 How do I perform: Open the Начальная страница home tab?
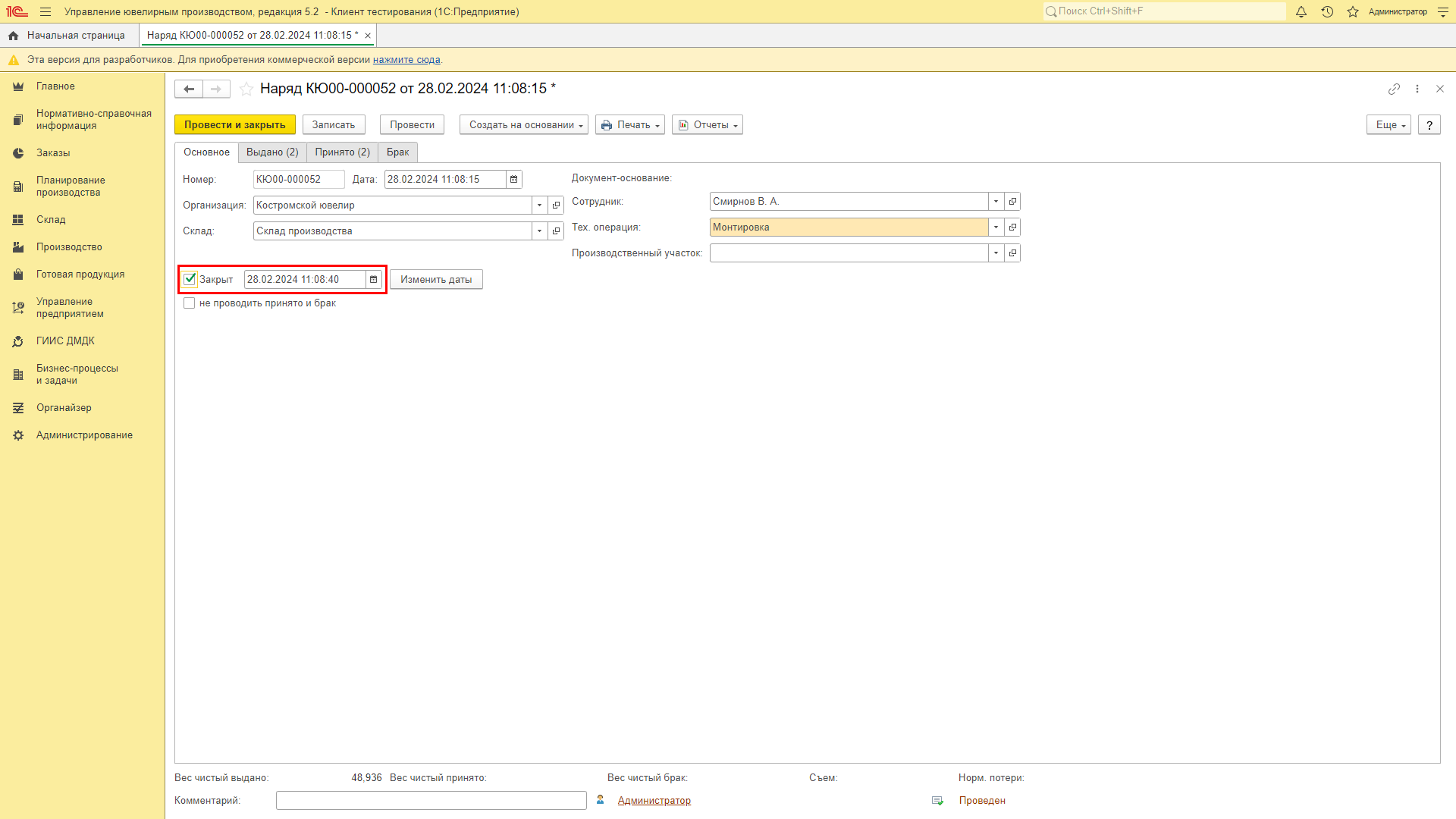pos(67,36)
